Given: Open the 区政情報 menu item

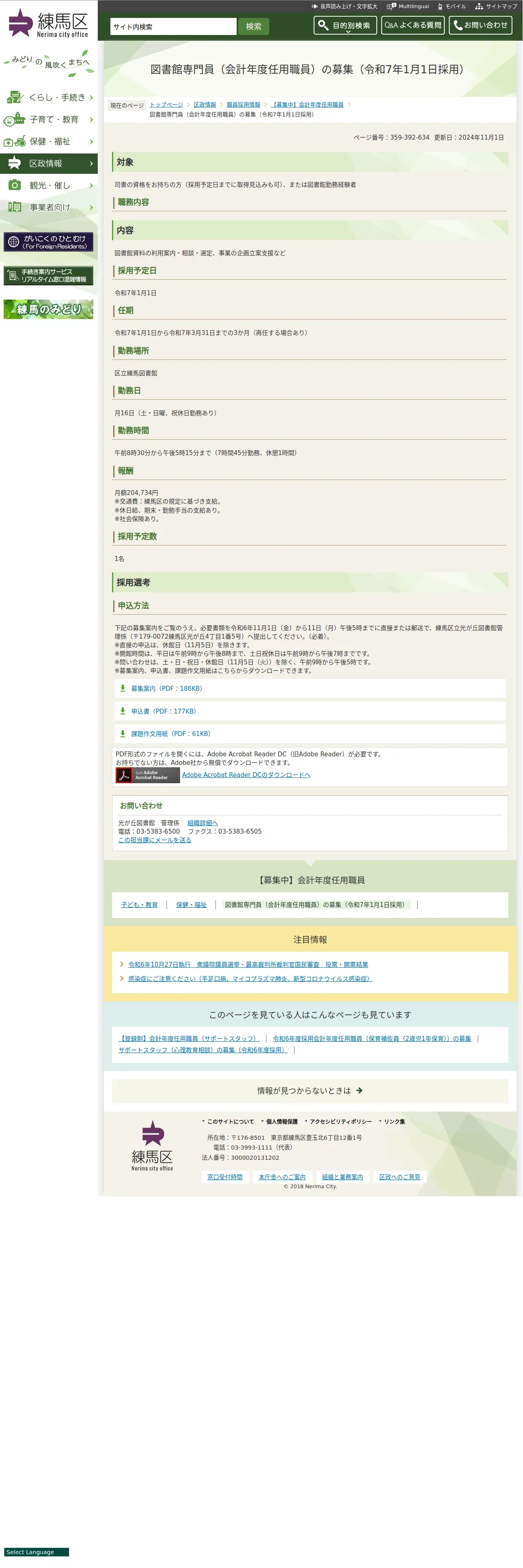Looking at the screenshot, I should (x=49, y=163).
